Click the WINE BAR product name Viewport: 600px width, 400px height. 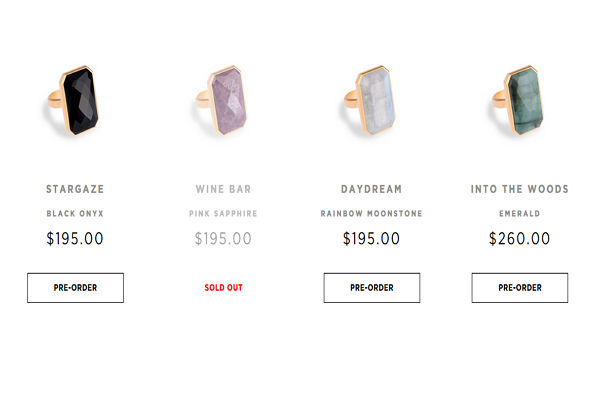tap(223, 189)
